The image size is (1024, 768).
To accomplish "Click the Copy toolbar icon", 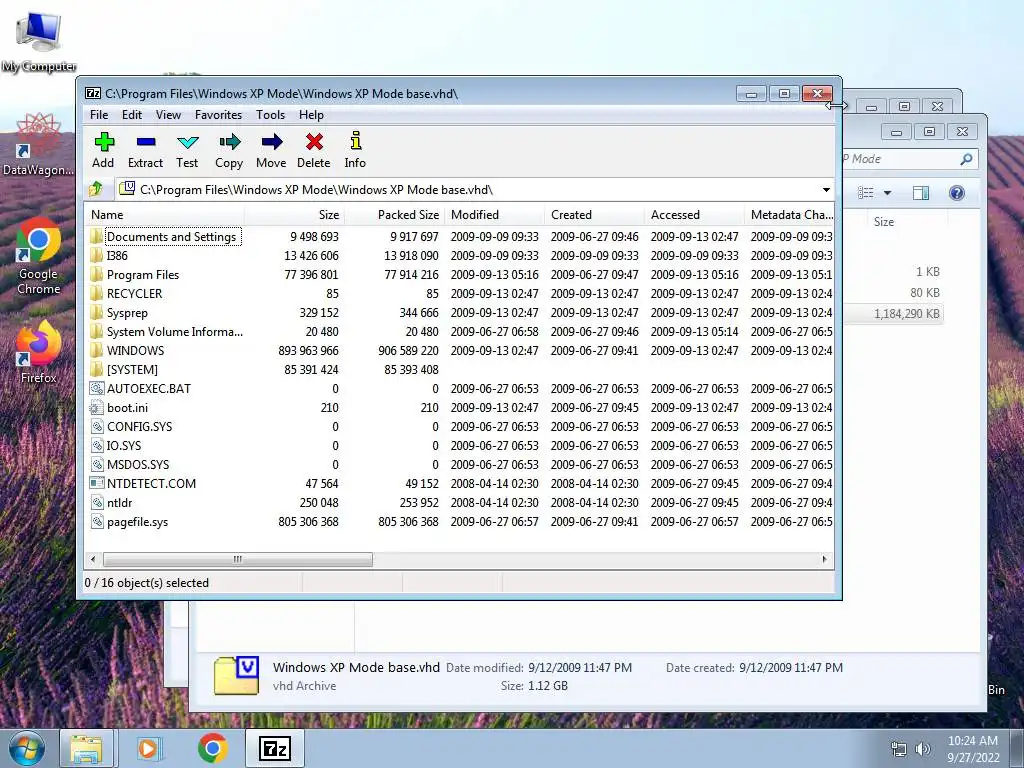I will [229, 142].
